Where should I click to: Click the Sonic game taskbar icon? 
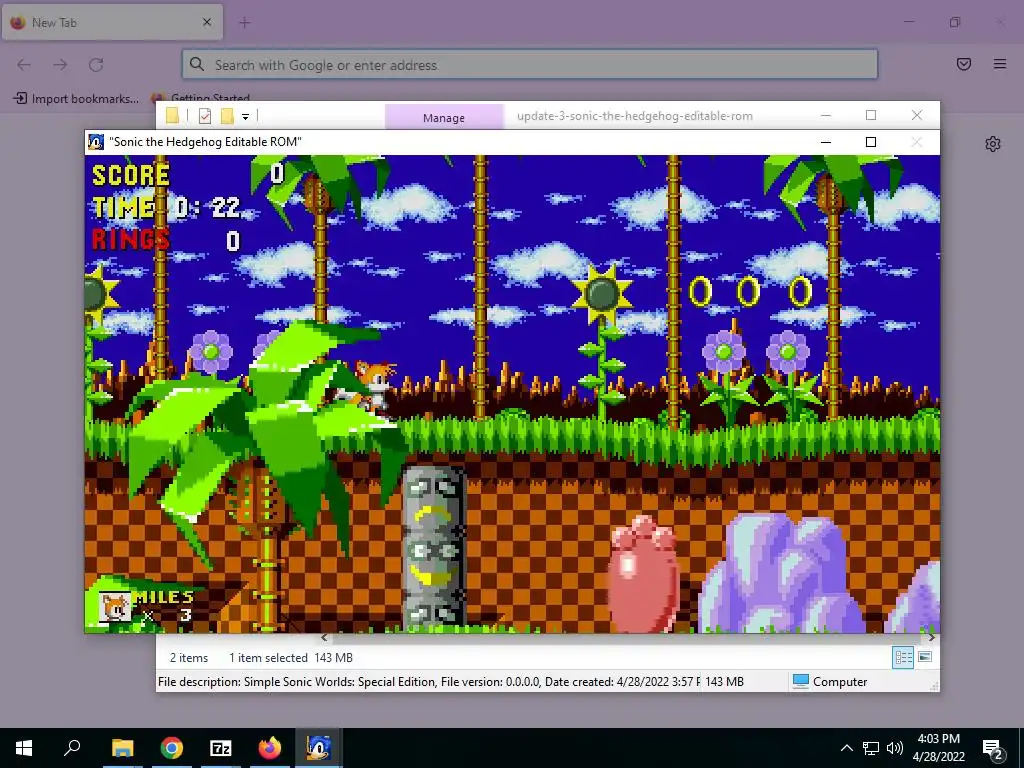click(319, 747)
